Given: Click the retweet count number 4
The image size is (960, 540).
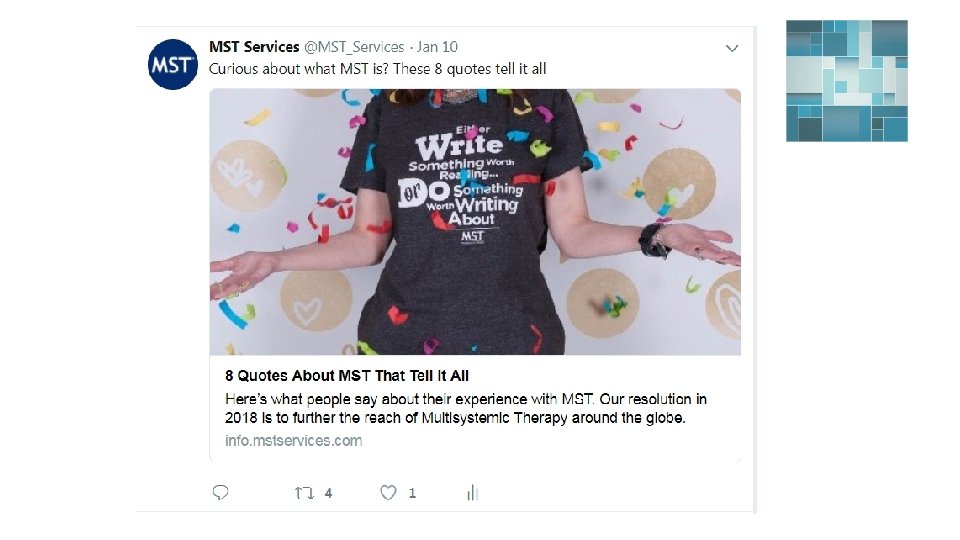Looking at the screenshot, I should [328, 493].
